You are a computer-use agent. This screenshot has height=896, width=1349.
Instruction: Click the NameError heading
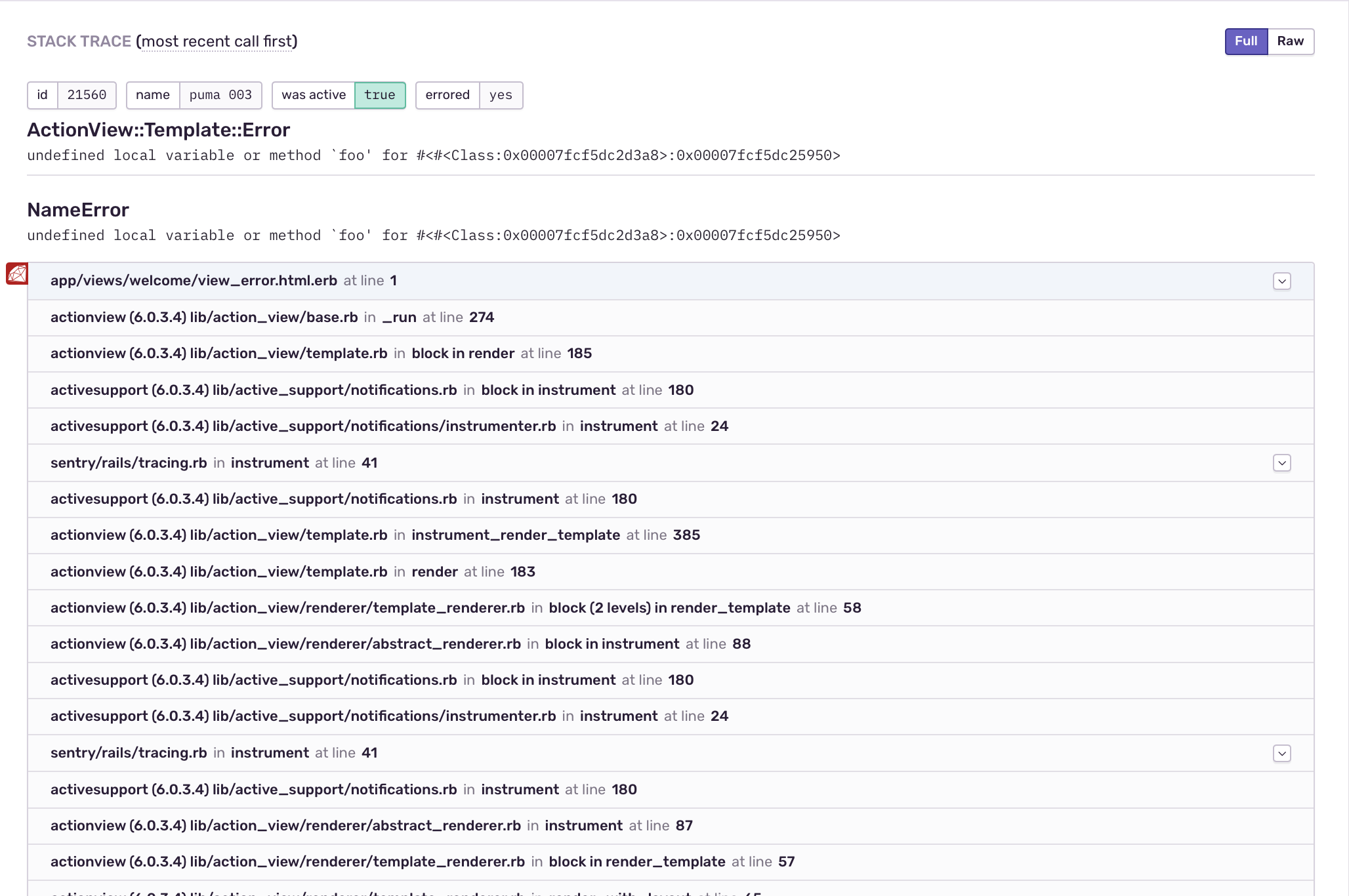tap(78, 210)
